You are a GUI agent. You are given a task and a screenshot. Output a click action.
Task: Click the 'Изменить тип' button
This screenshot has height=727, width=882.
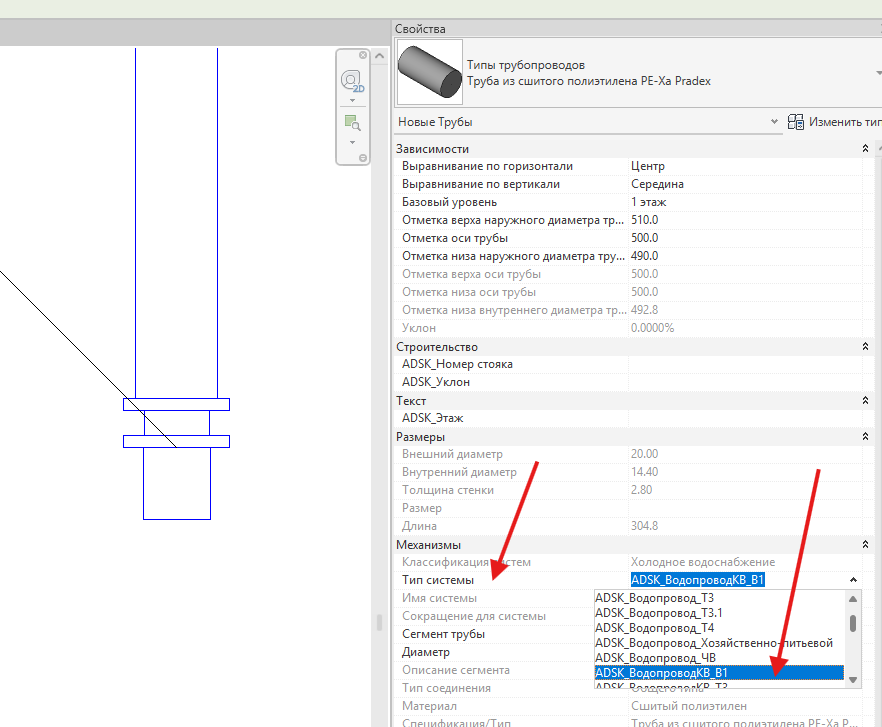click(834, 122)
